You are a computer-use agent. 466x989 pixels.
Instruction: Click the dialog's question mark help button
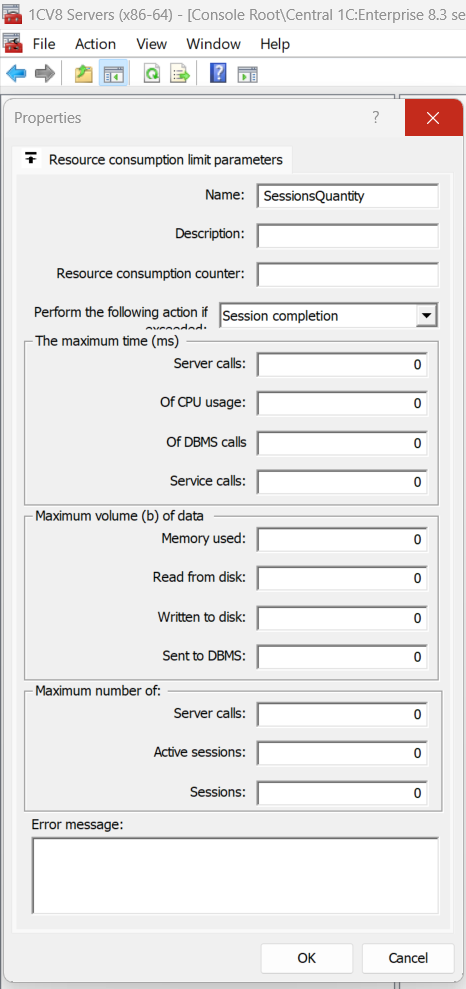[375, 117]
